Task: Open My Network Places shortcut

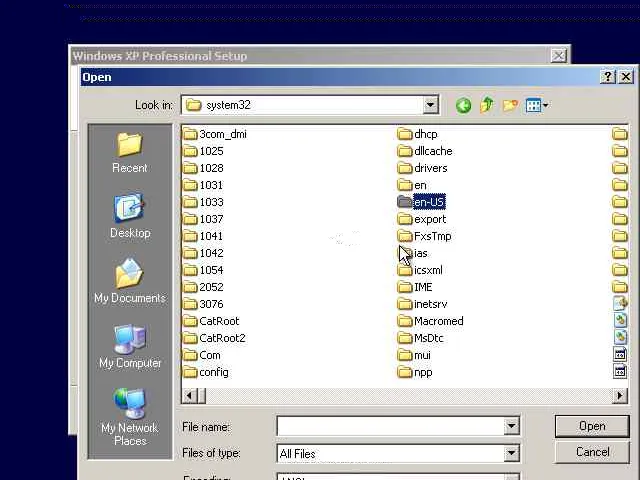Action: (x=130, y=416)
